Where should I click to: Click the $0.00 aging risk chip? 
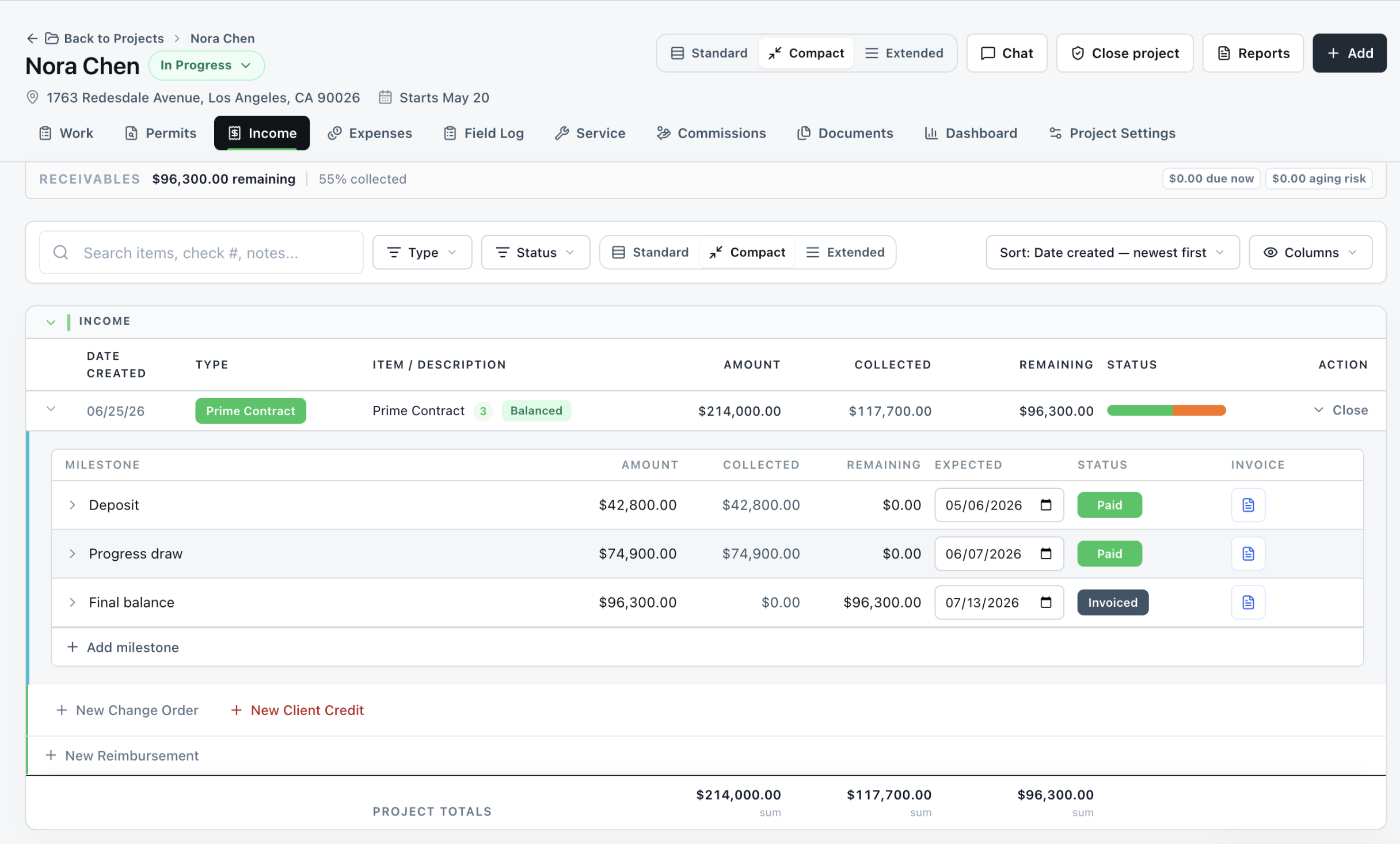[x=1318, y=178]
